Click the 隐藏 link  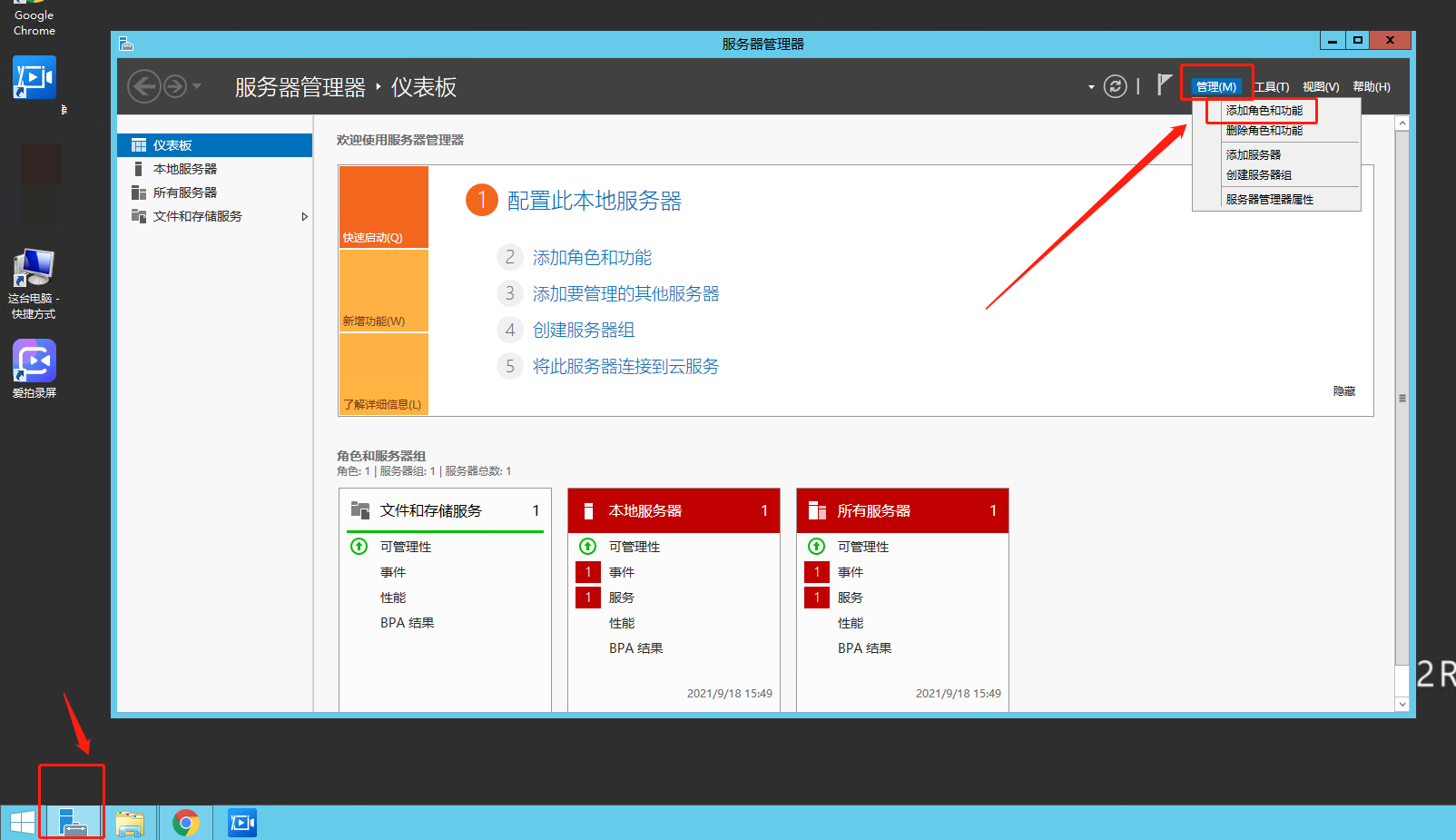tap(1344, 390)
